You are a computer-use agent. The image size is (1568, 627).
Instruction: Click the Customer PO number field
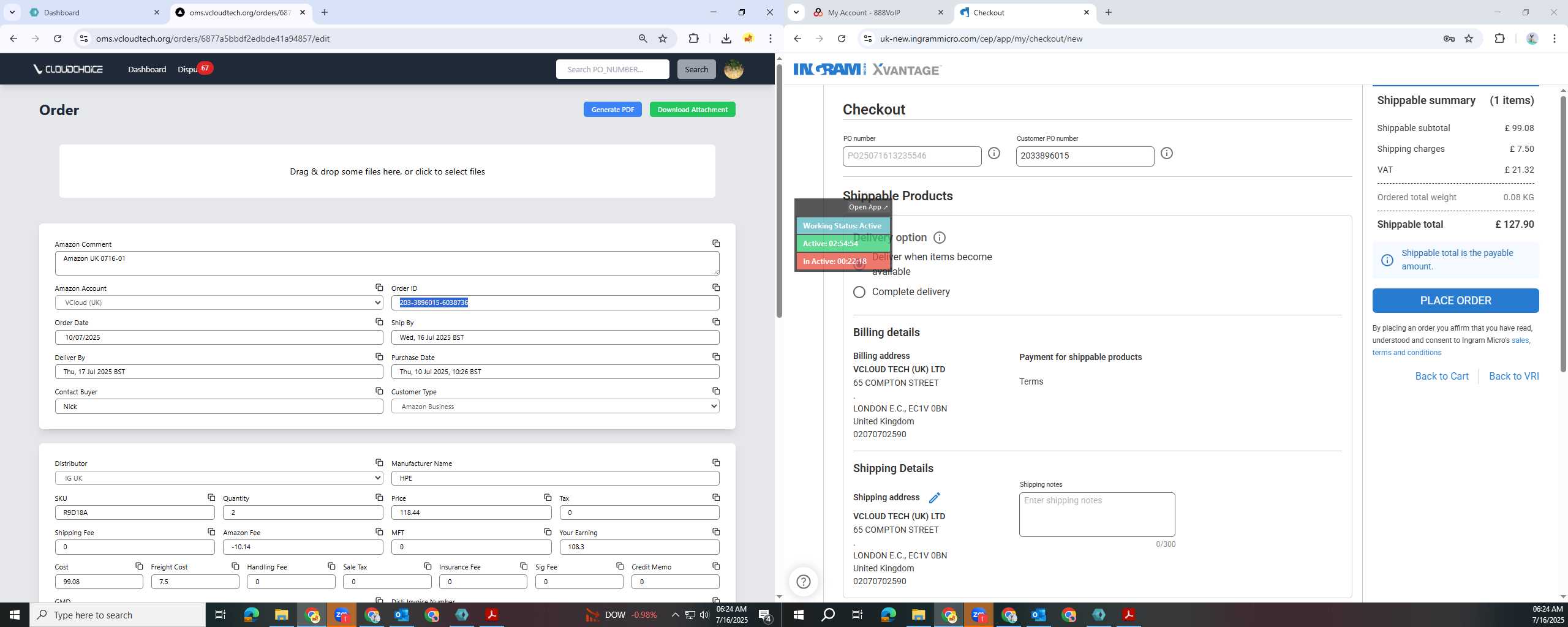click(1085, 156)
